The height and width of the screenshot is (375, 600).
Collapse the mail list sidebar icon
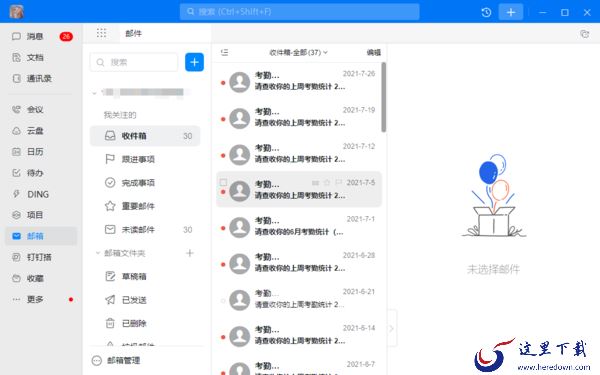(225, 52)
